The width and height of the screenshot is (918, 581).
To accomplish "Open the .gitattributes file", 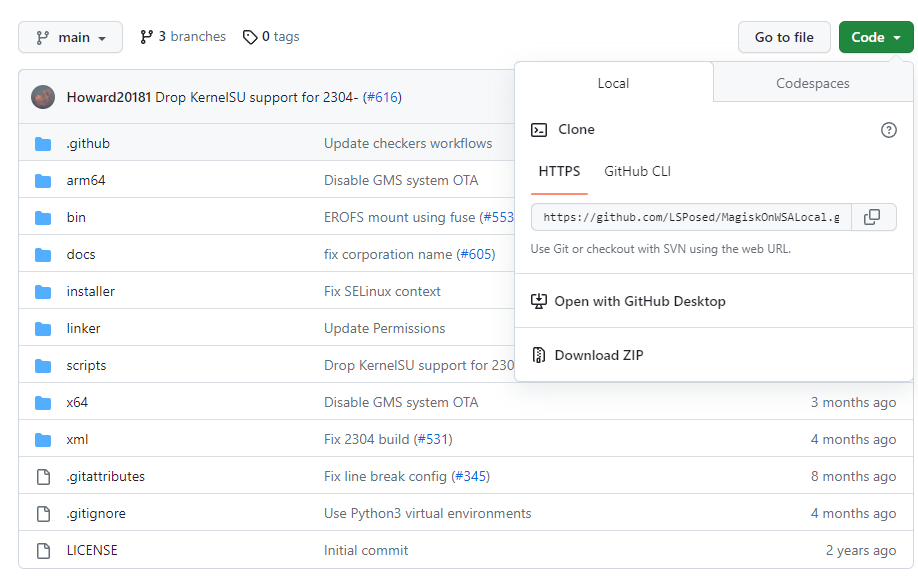I will click(x=105, y=476).
